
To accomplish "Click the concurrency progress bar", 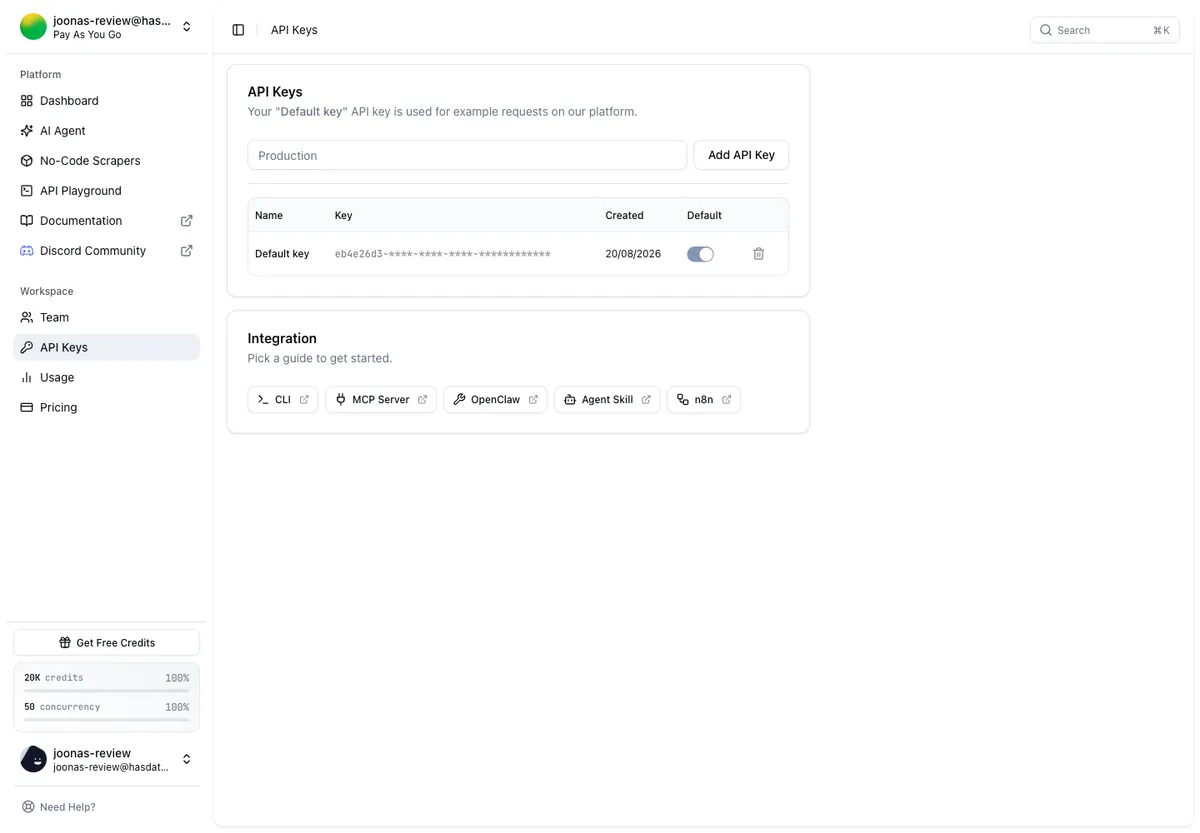I will [106, 720].
